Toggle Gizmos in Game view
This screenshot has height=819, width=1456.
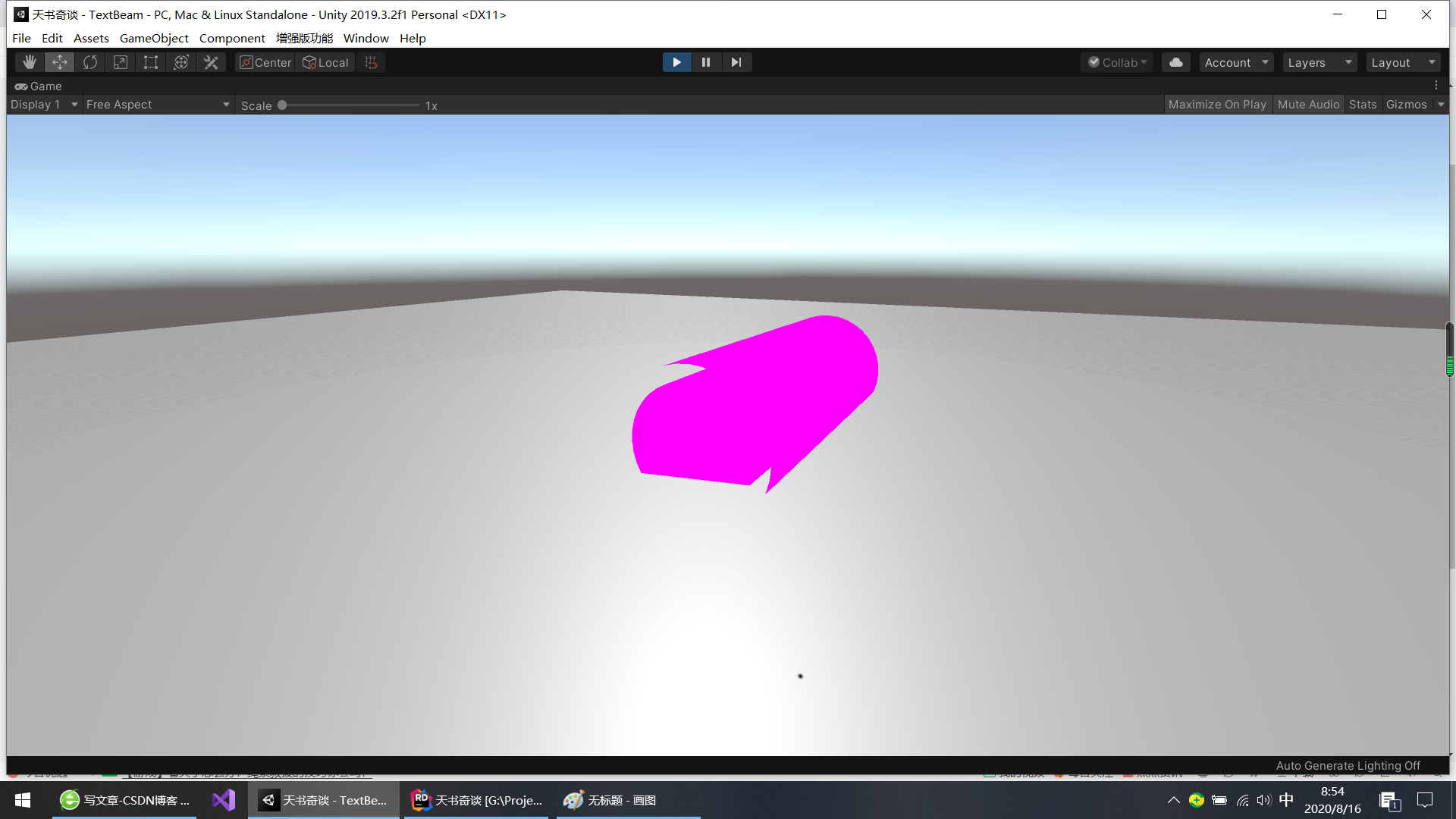point(1407,105)
